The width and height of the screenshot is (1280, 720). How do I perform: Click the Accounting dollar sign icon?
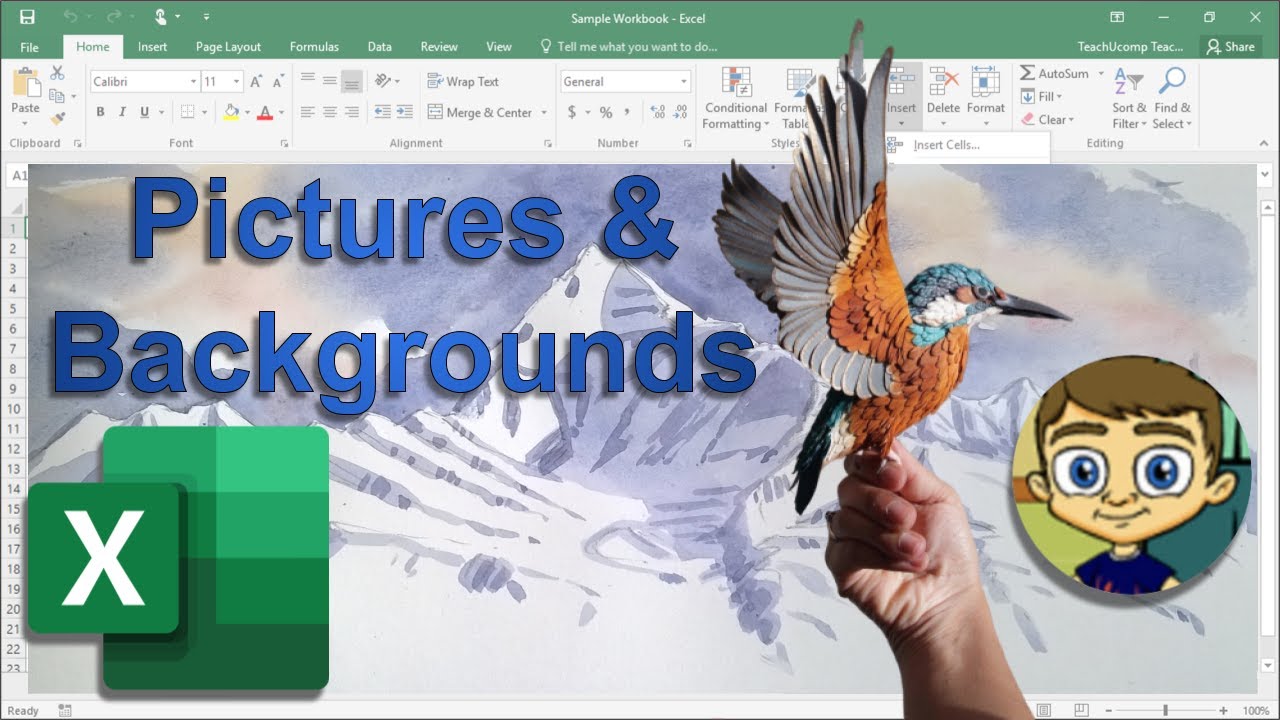click(572, 112)
